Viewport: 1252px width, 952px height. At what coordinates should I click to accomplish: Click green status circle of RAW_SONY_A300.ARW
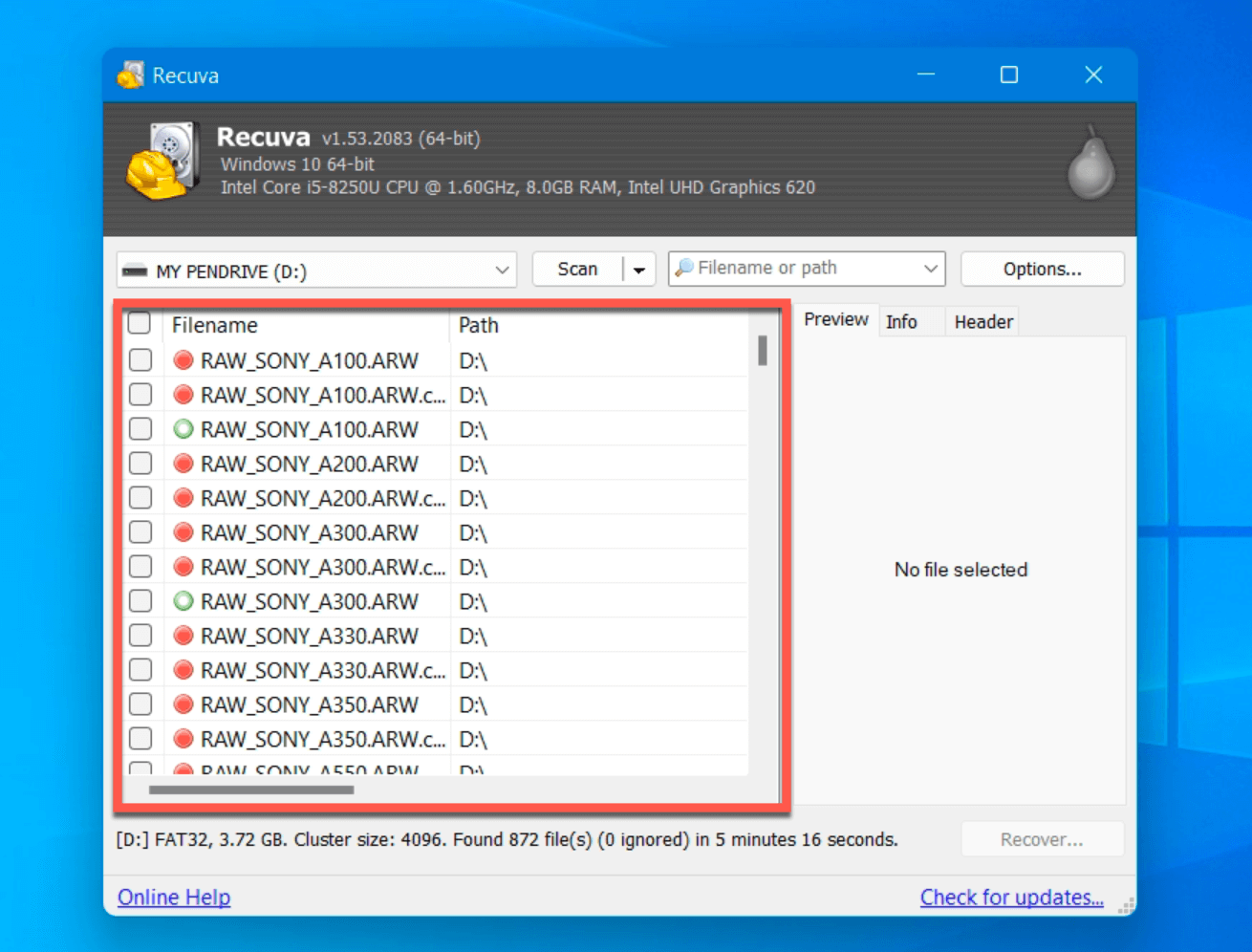coord(183,601)
